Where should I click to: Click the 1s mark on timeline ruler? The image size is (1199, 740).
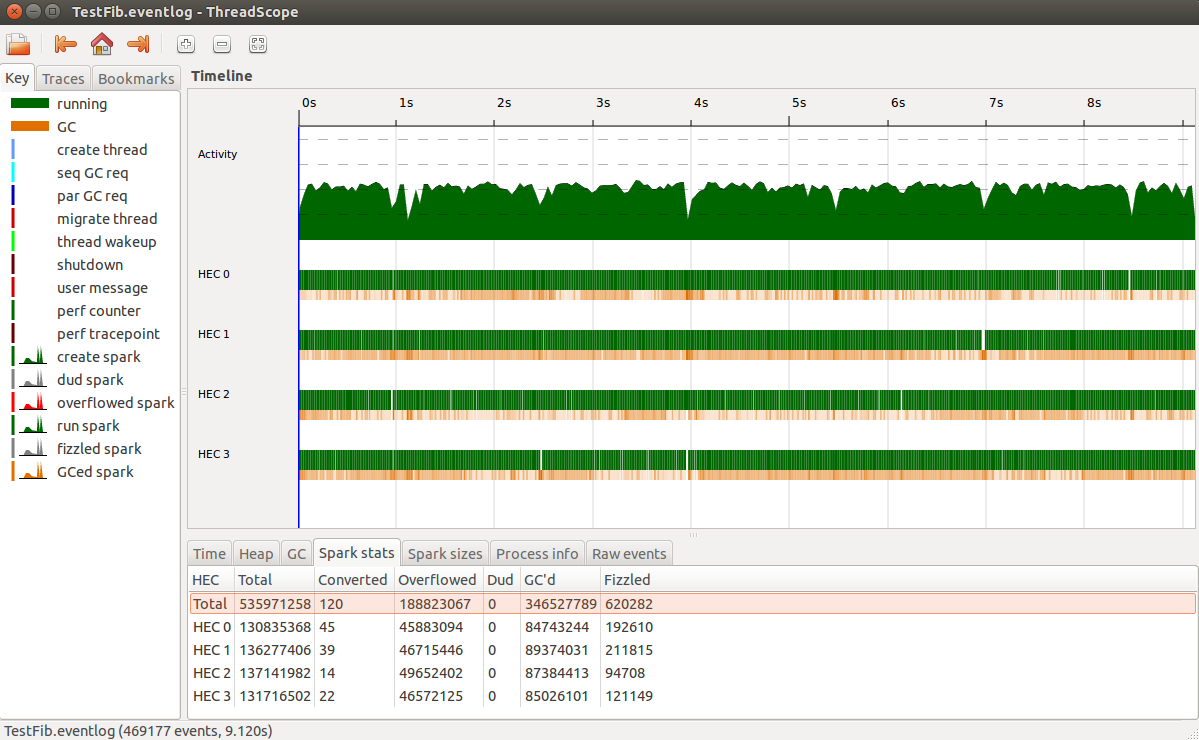click(x=405, y=102)
